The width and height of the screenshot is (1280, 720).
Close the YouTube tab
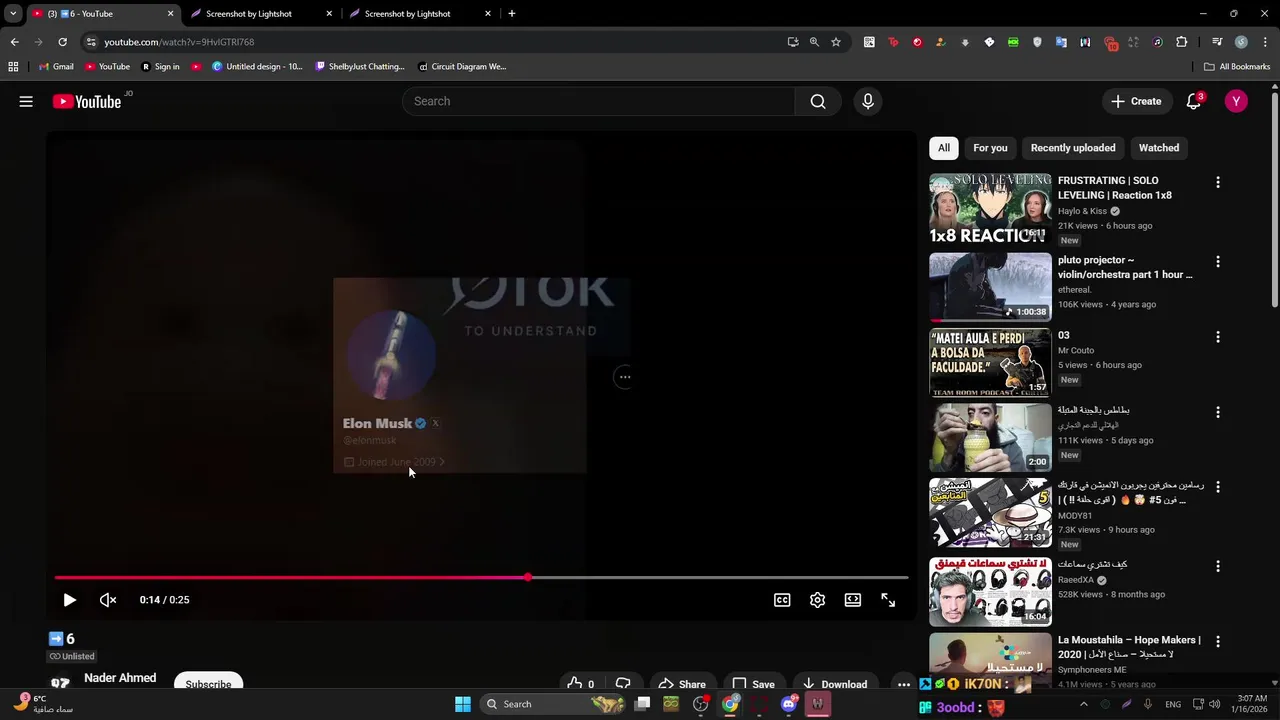(170, 14)
